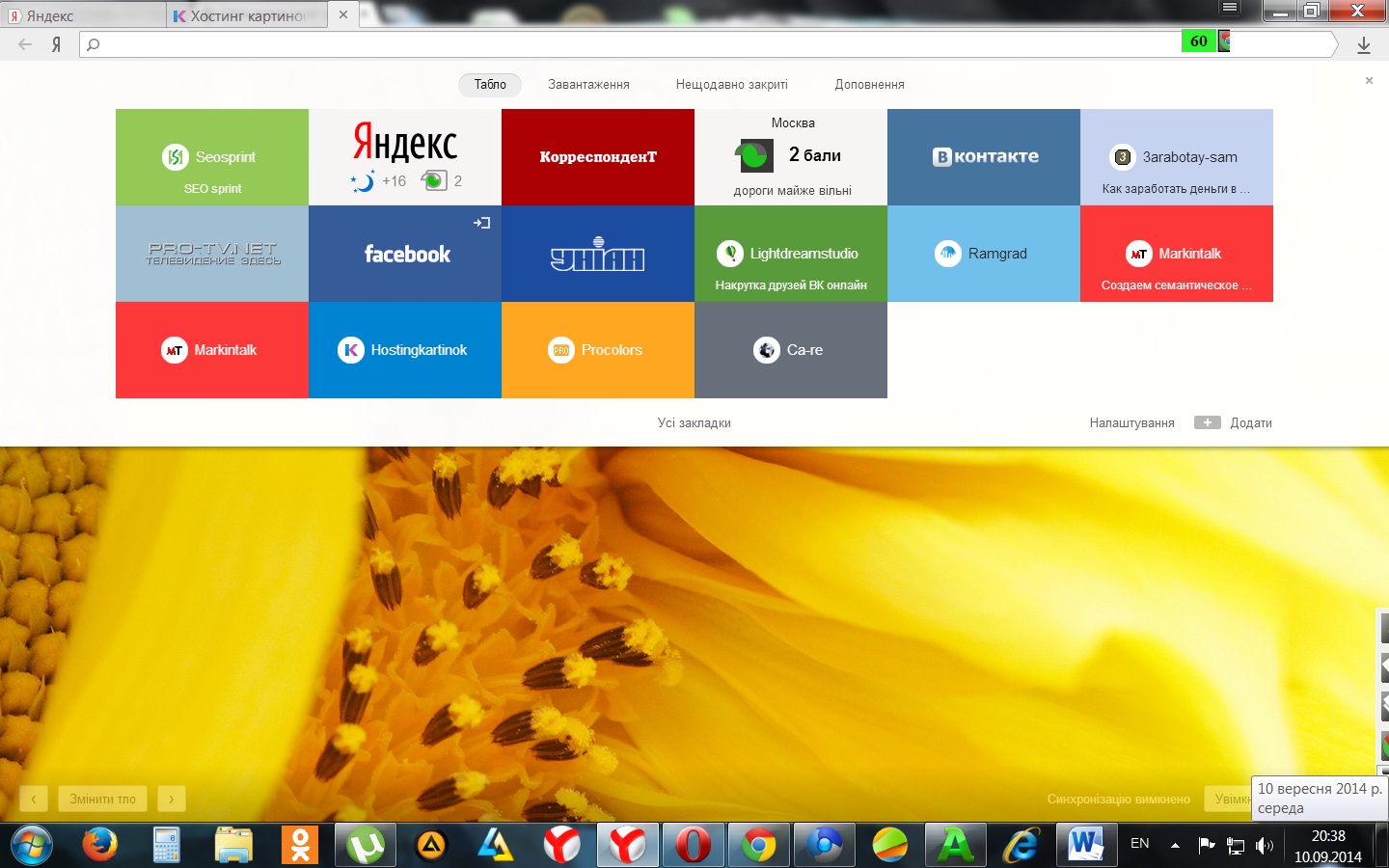The width and height of the screenshot is (1389, 868).
Task: Open the Markintalk tile without a caption
Action: click(x=212, y=350)
